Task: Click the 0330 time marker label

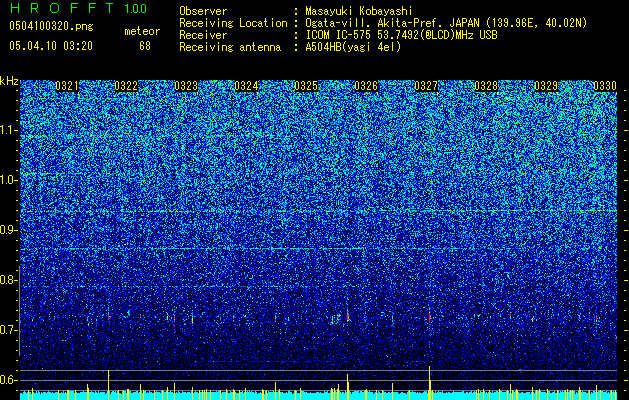Action: [605, 86]
